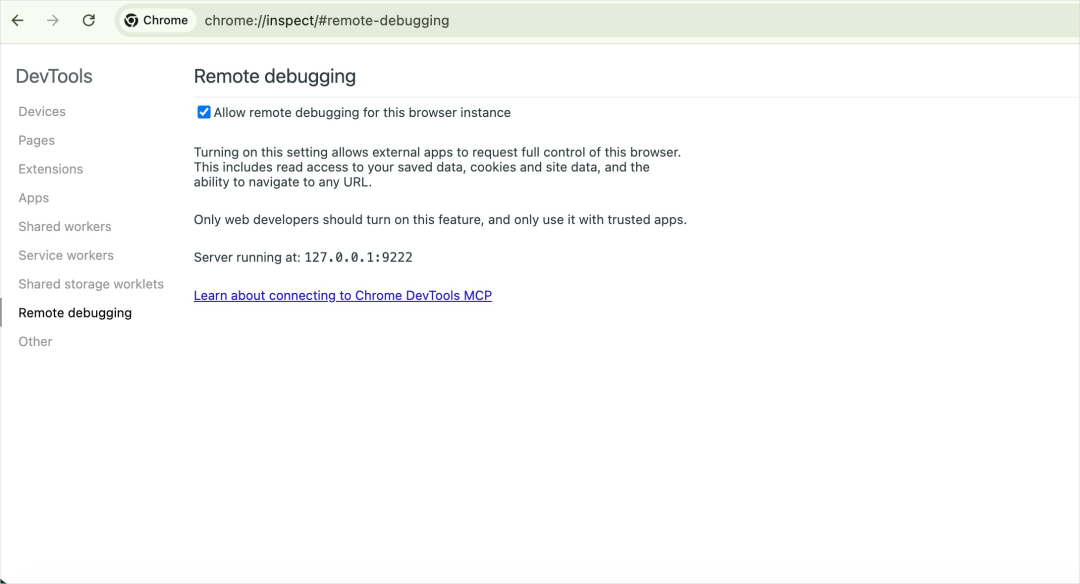Click the 127.0.0.1:9222 server address
The height and width of the screenshot is (584, 1080).
[x=358, y=258]
